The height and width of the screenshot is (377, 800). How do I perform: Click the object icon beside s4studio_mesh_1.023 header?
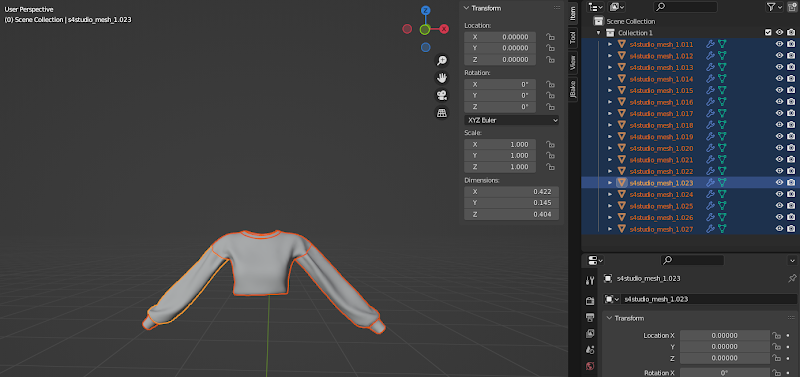point(608,279)
